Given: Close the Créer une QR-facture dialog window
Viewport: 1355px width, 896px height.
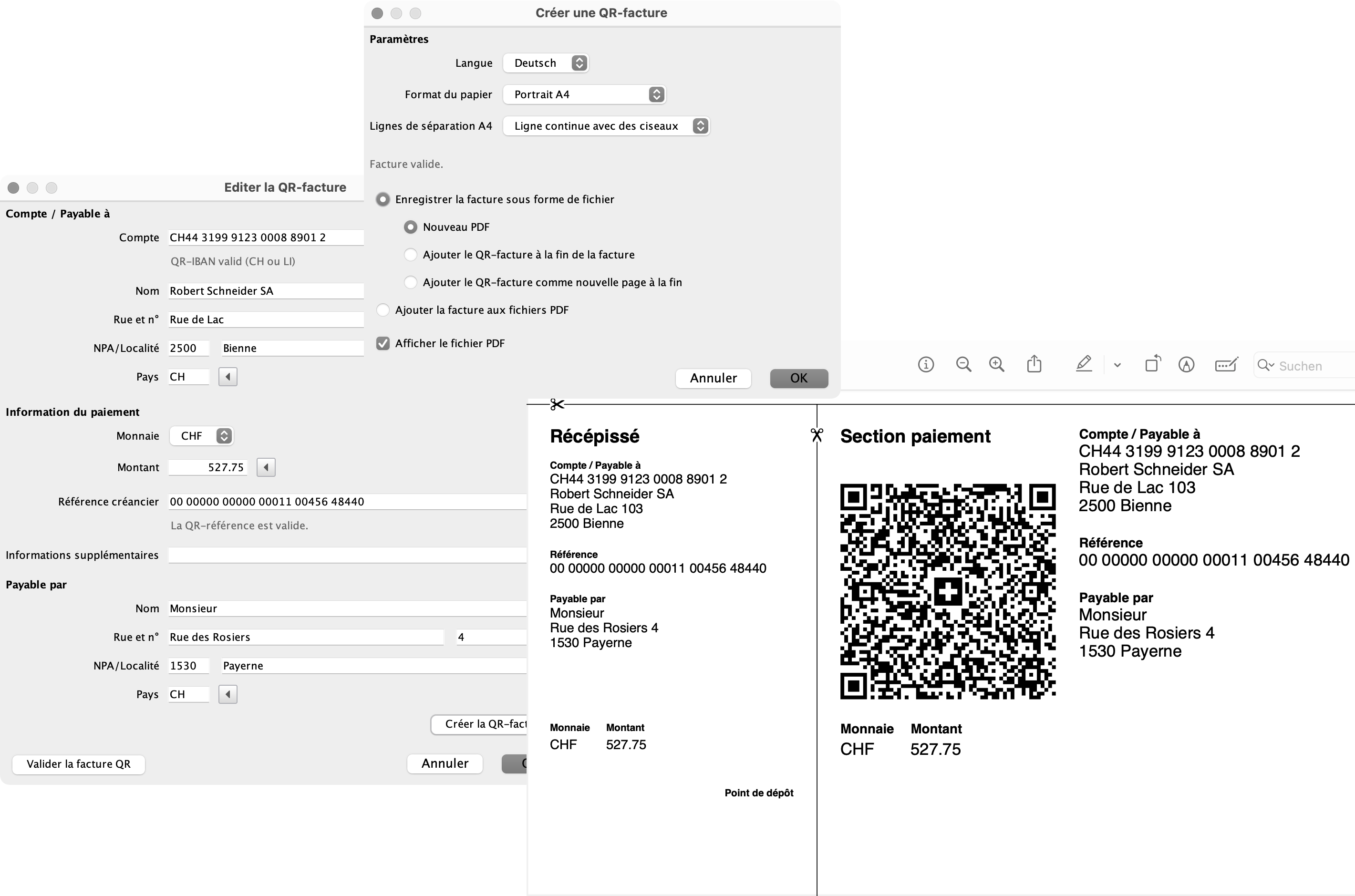Looking at the screenshot, I should 377,13.
